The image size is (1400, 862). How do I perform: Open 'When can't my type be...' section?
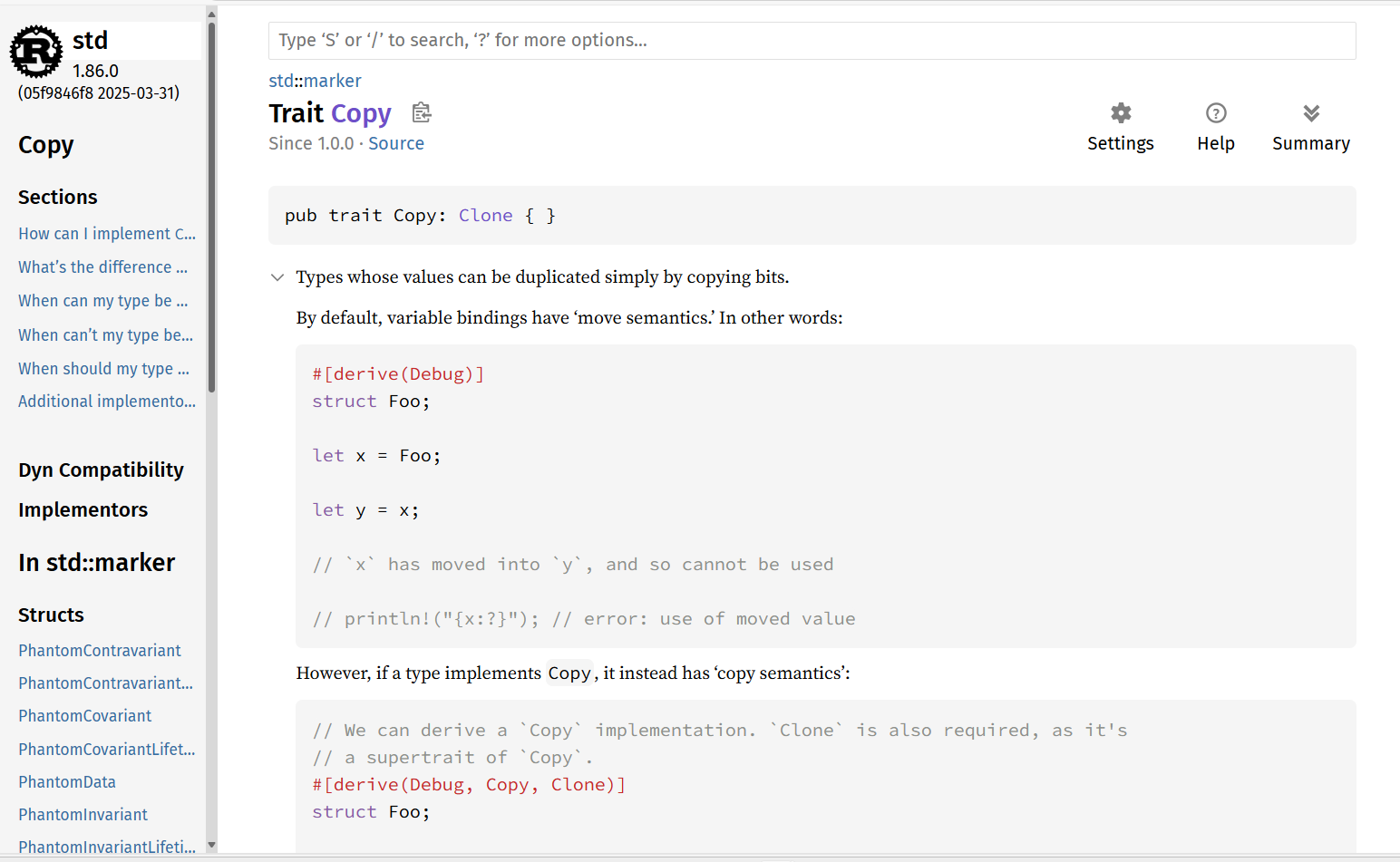click(106, 335)
